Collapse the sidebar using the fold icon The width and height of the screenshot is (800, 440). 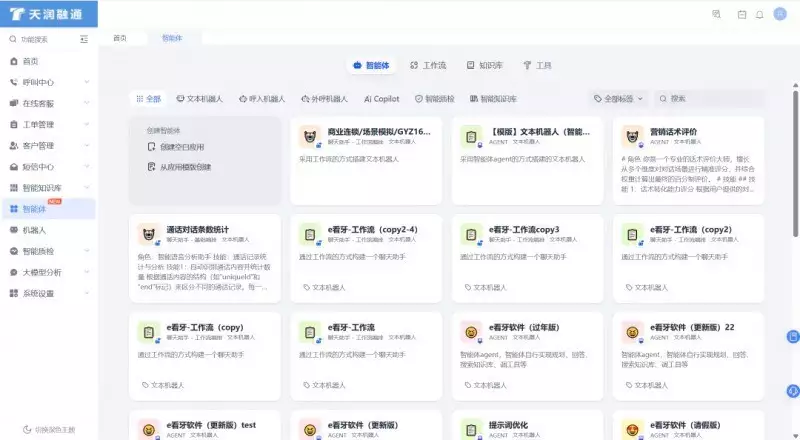[x=84, y=39]
